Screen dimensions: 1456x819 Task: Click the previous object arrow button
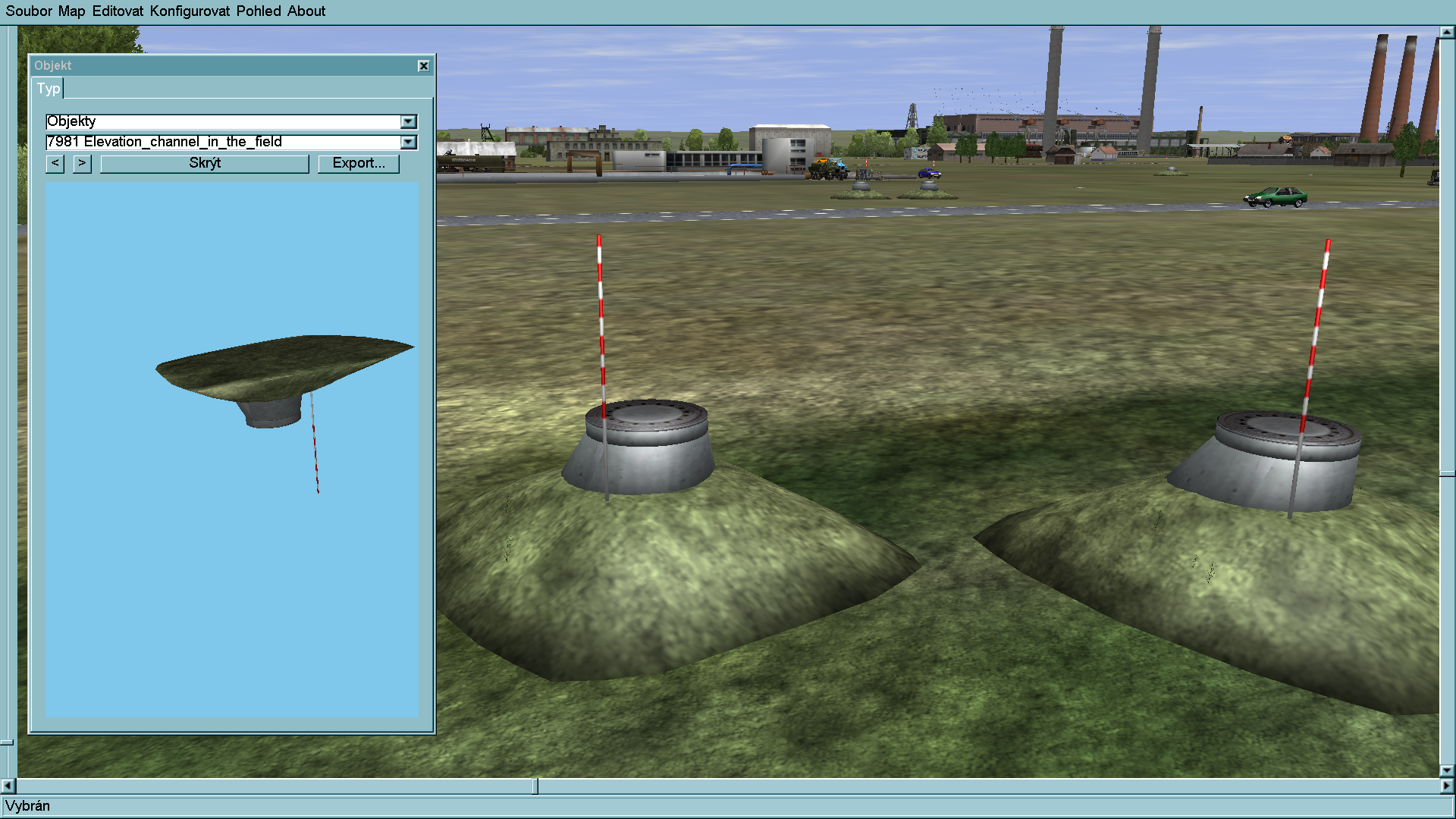coord(55,163)
